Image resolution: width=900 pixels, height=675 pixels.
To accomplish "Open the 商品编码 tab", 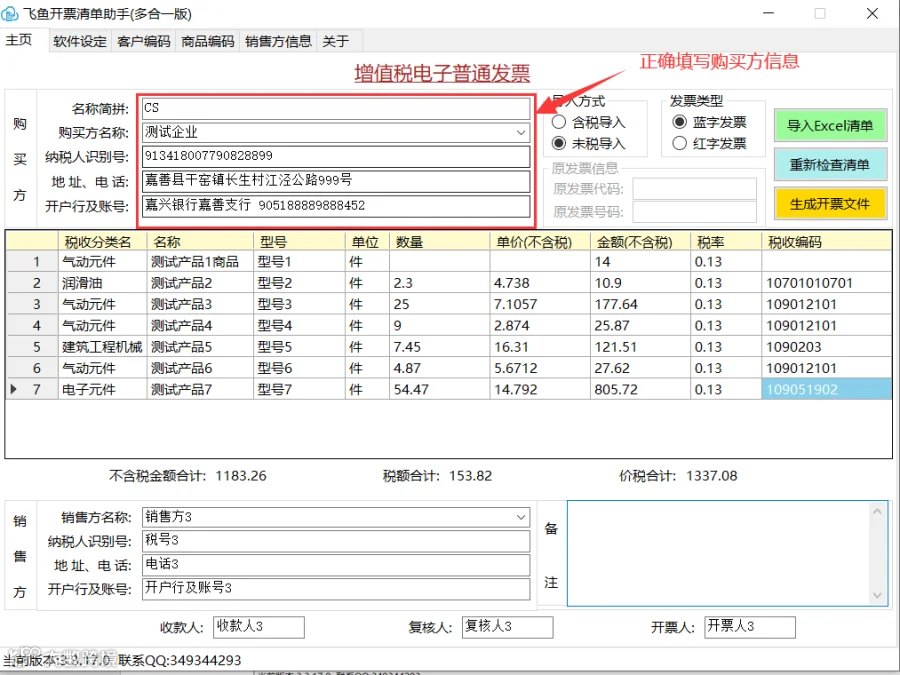I will pos(208,41).
